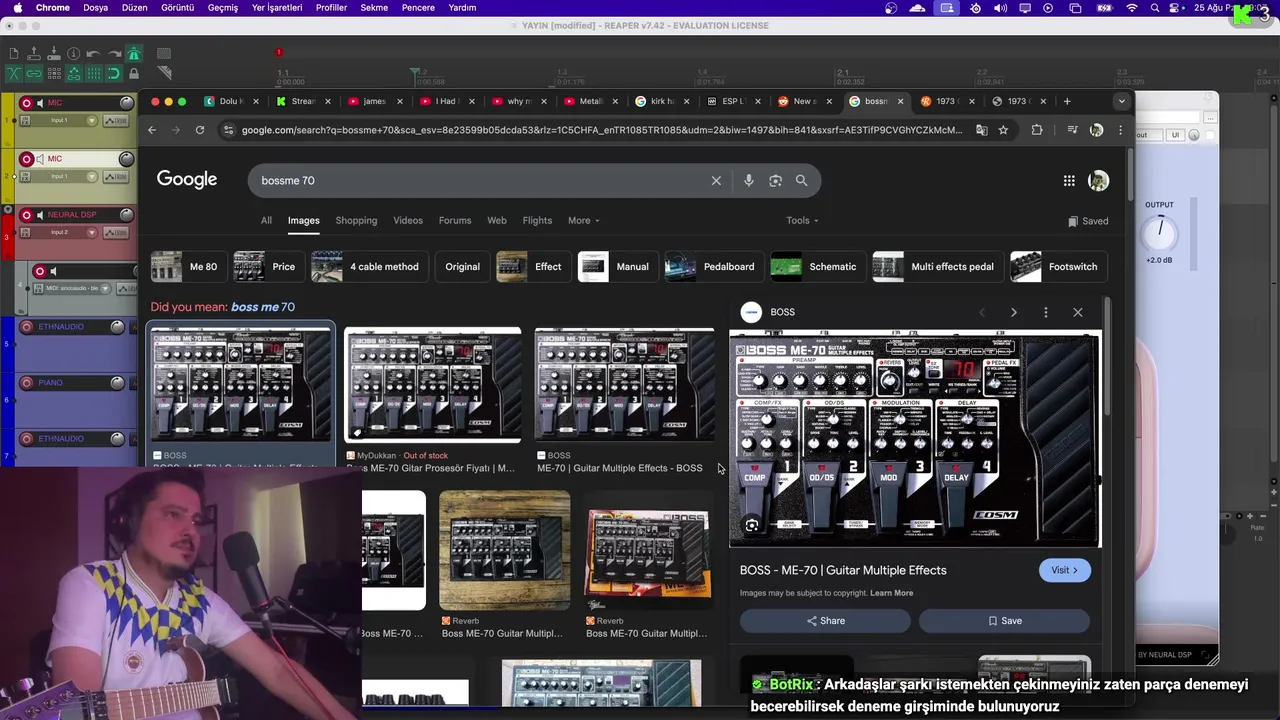Switch to the 'ESP LT' tab

pos(735,101)
